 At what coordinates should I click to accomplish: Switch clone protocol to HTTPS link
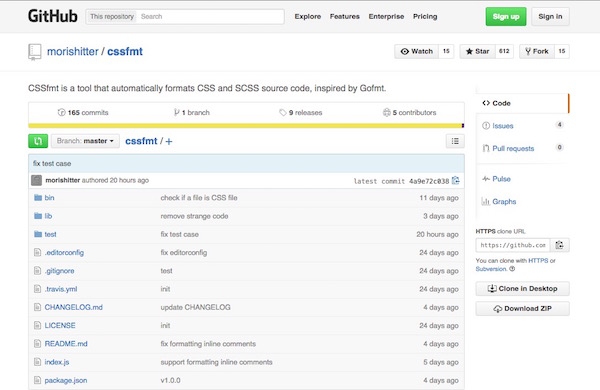pyautogui.click(x=538, y=260)
